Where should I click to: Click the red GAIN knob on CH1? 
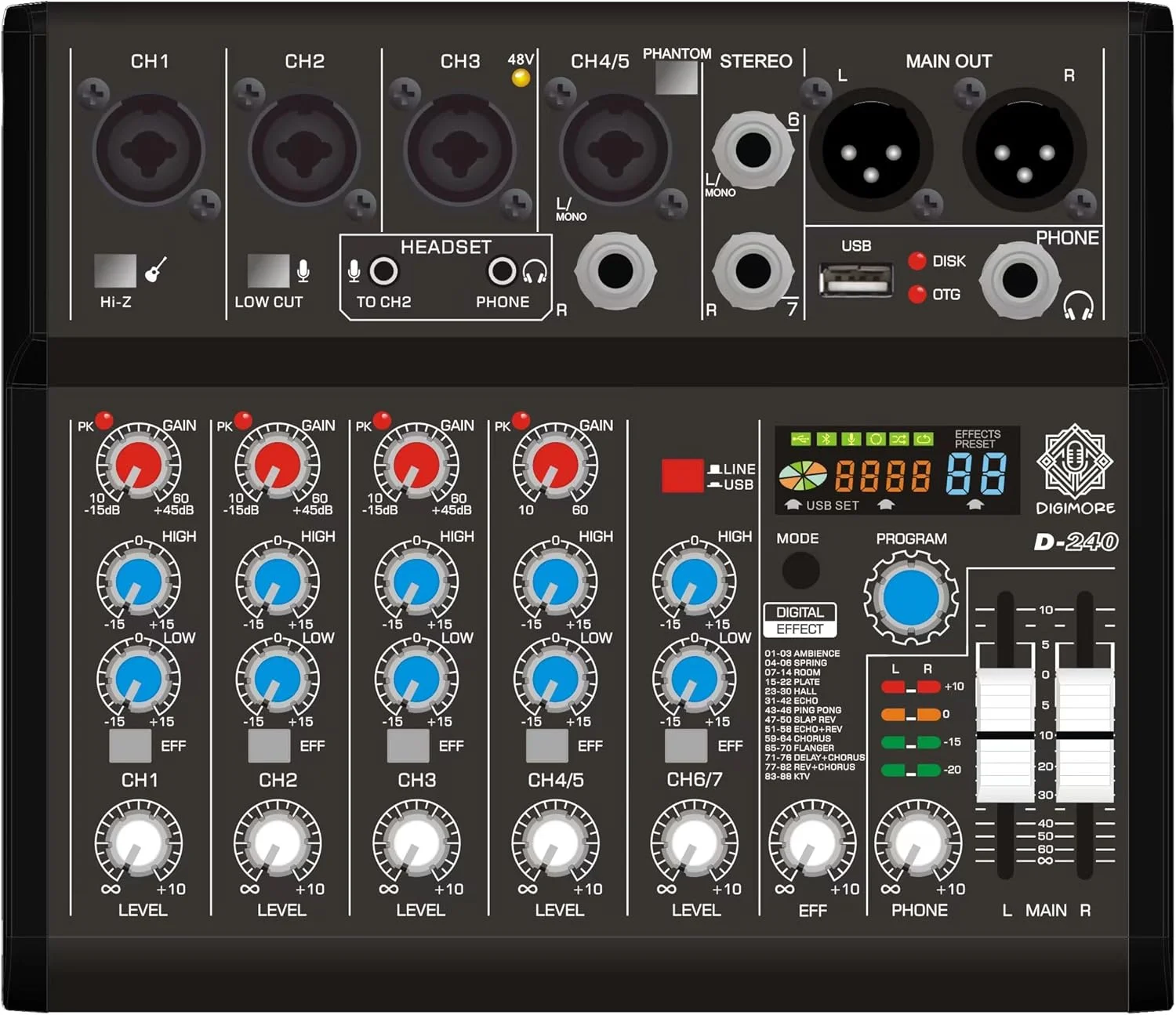click(139, 464)
